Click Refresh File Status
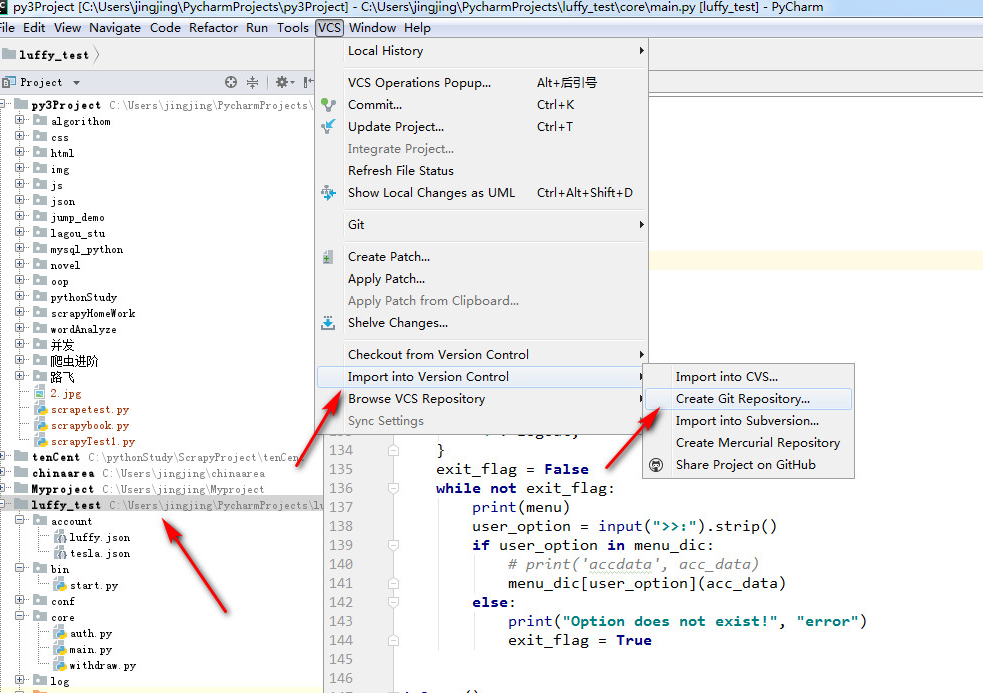The width and height of the screenshot is (983, 693). pyautogui.click(x=481, y=171)
